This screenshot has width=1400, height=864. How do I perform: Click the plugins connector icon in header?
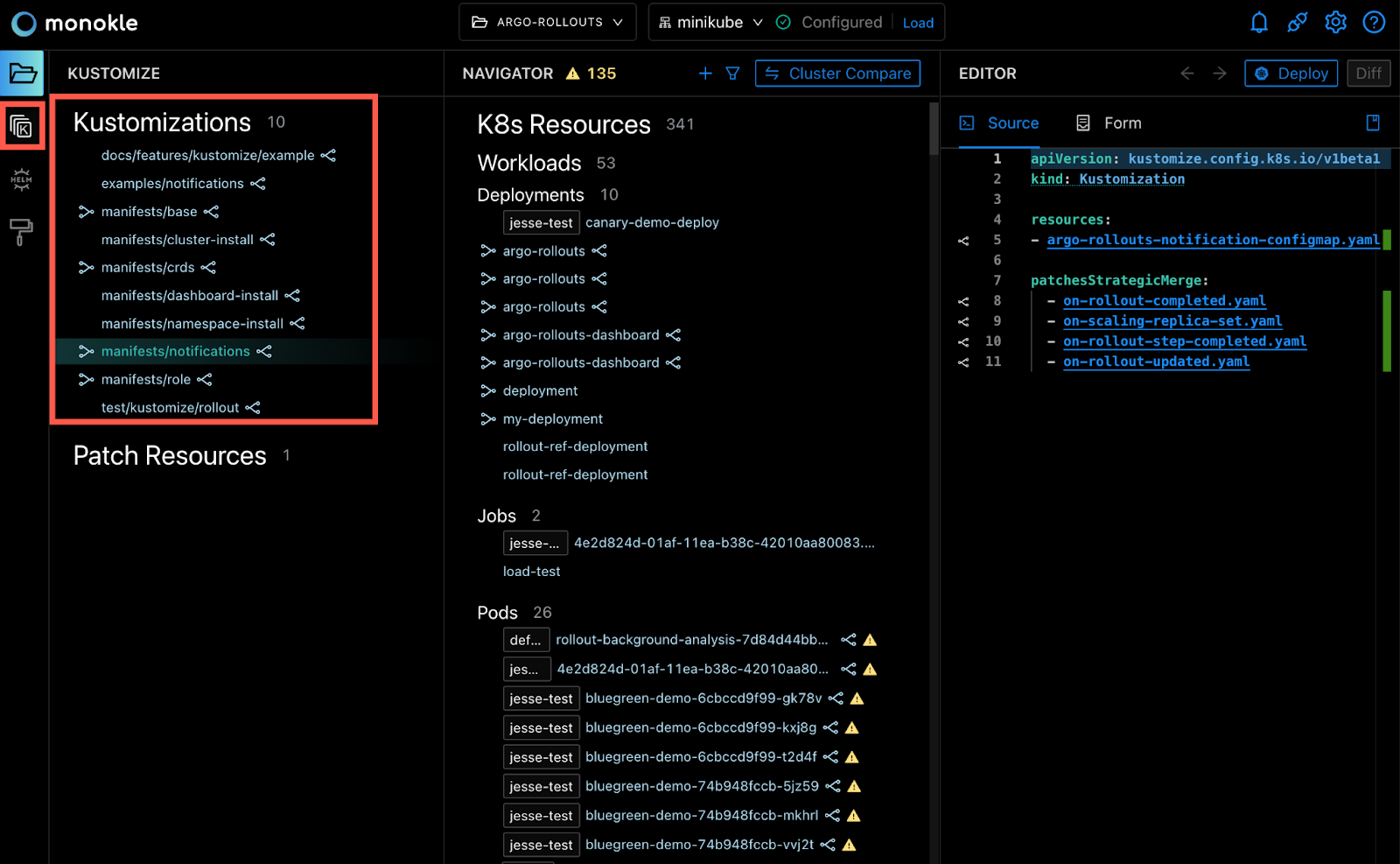point(1298,23)
